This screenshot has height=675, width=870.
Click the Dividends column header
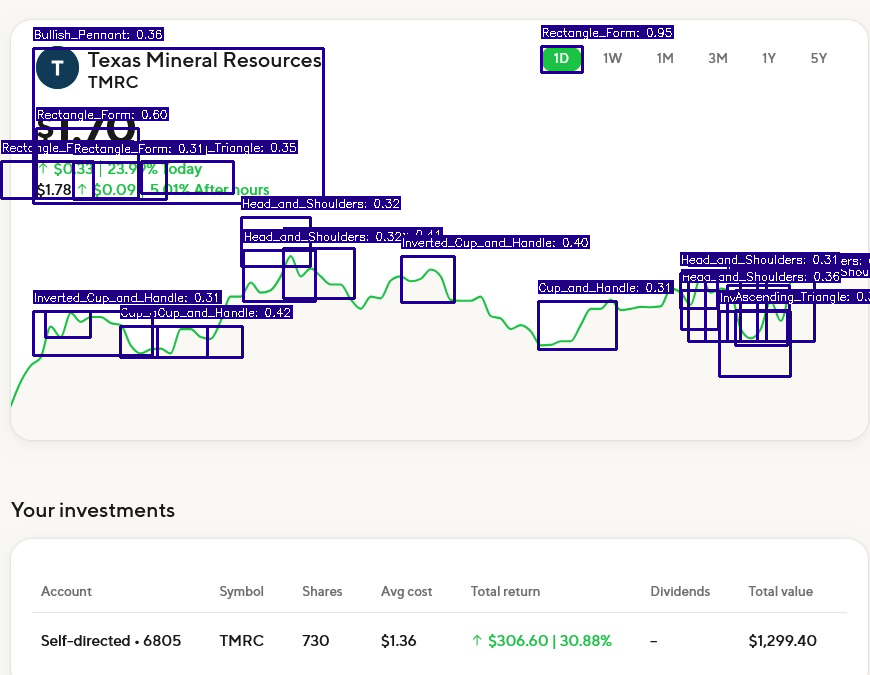click(x=680, y=591)
